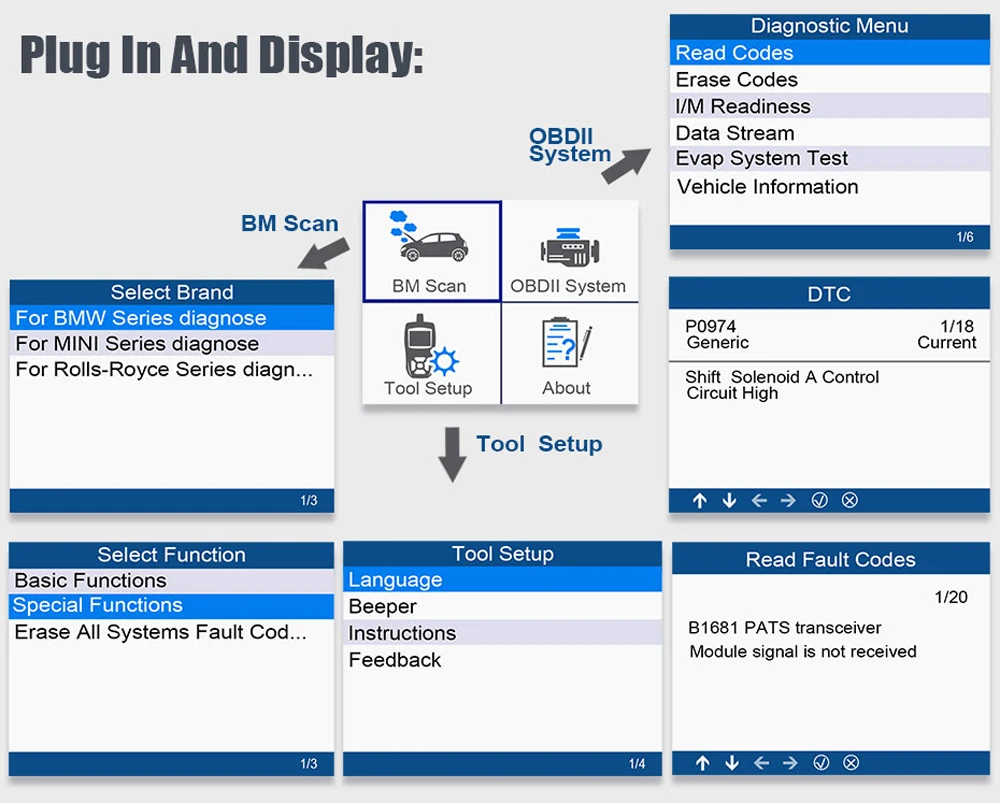
Task: Click right arrow in DTC screen
Action: 788,501
